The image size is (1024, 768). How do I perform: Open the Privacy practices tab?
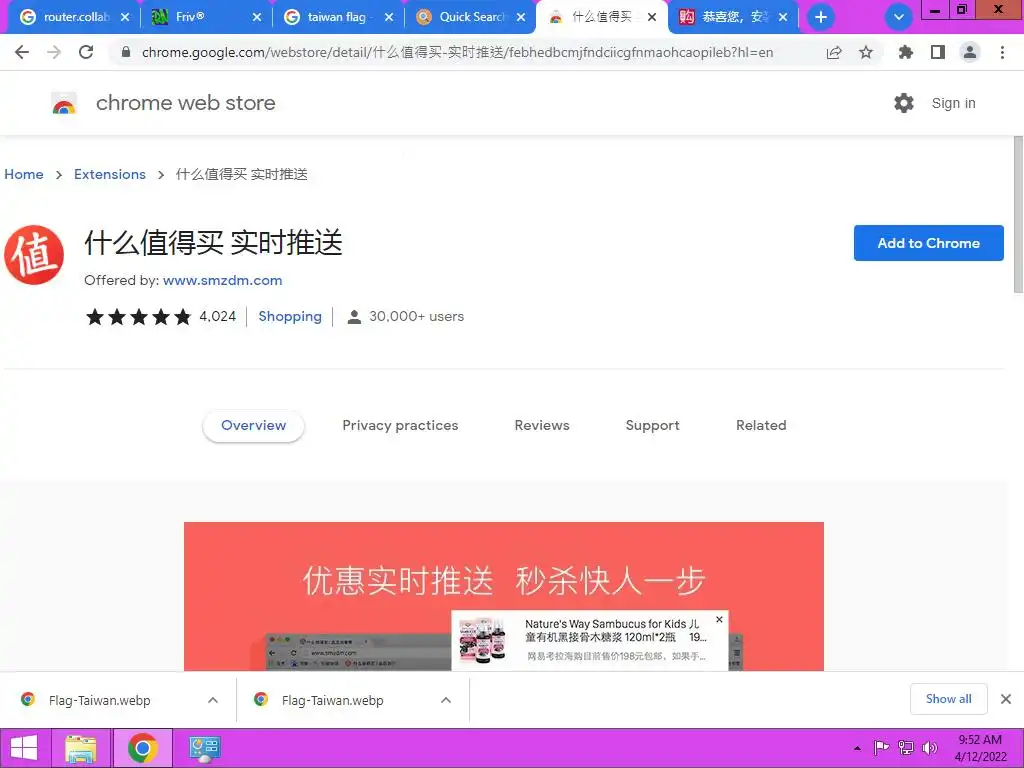coord(400,425)
